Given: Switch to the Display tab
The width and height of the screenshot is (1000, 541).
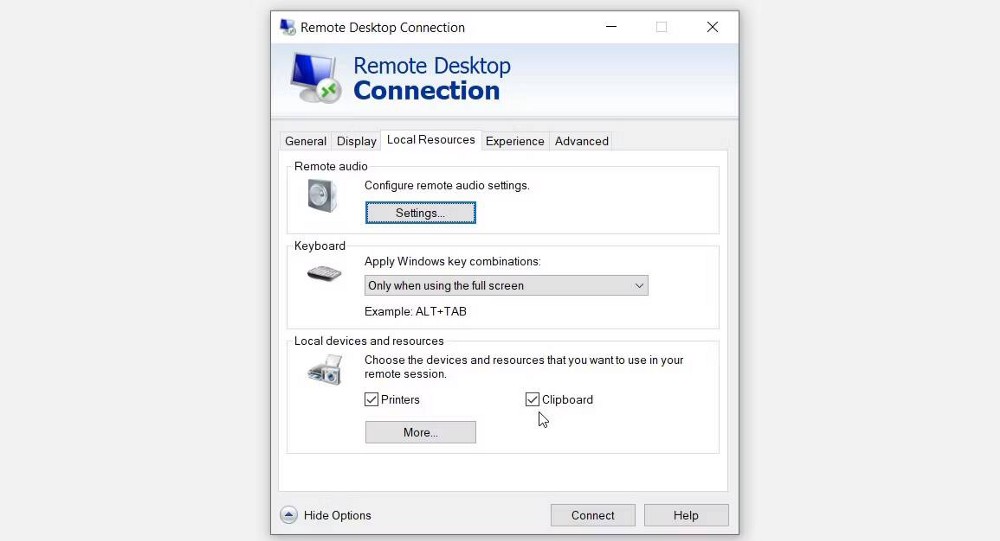Looking at the screenshot, I should [x=357, y=141].
